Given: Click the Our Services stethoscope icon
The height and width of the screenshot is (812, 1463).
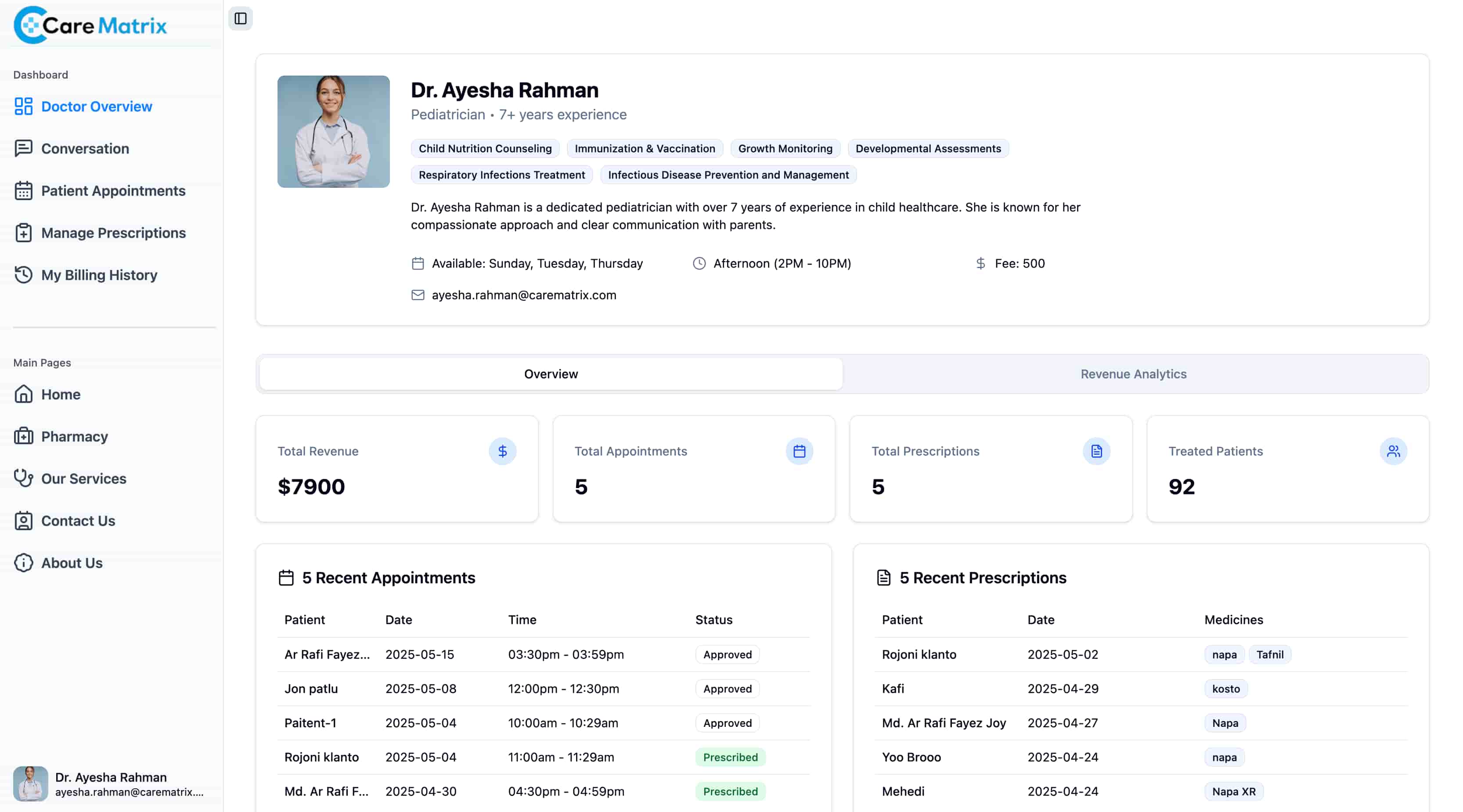Looking at the screenshot, I should click(x=23, y=479).
